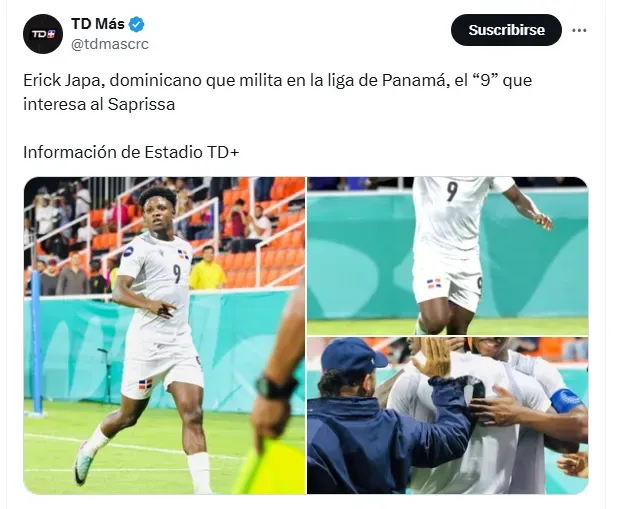Viewport: 625px width, 509px height.
Task: Click the blue captain armband in bottom-right photo
Action: pos(566,400)
